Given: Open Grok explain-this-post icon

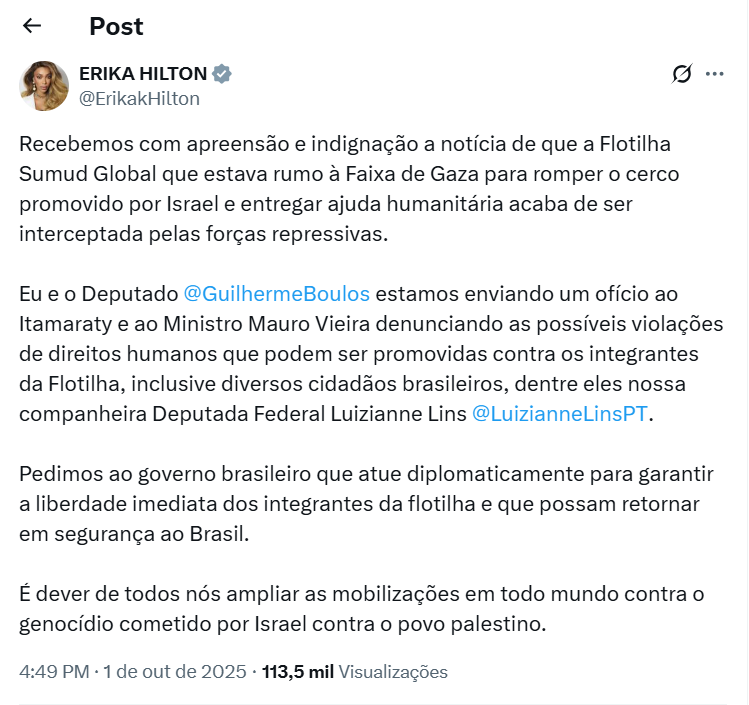Looking at the screenshot, I should click(682, 74).
